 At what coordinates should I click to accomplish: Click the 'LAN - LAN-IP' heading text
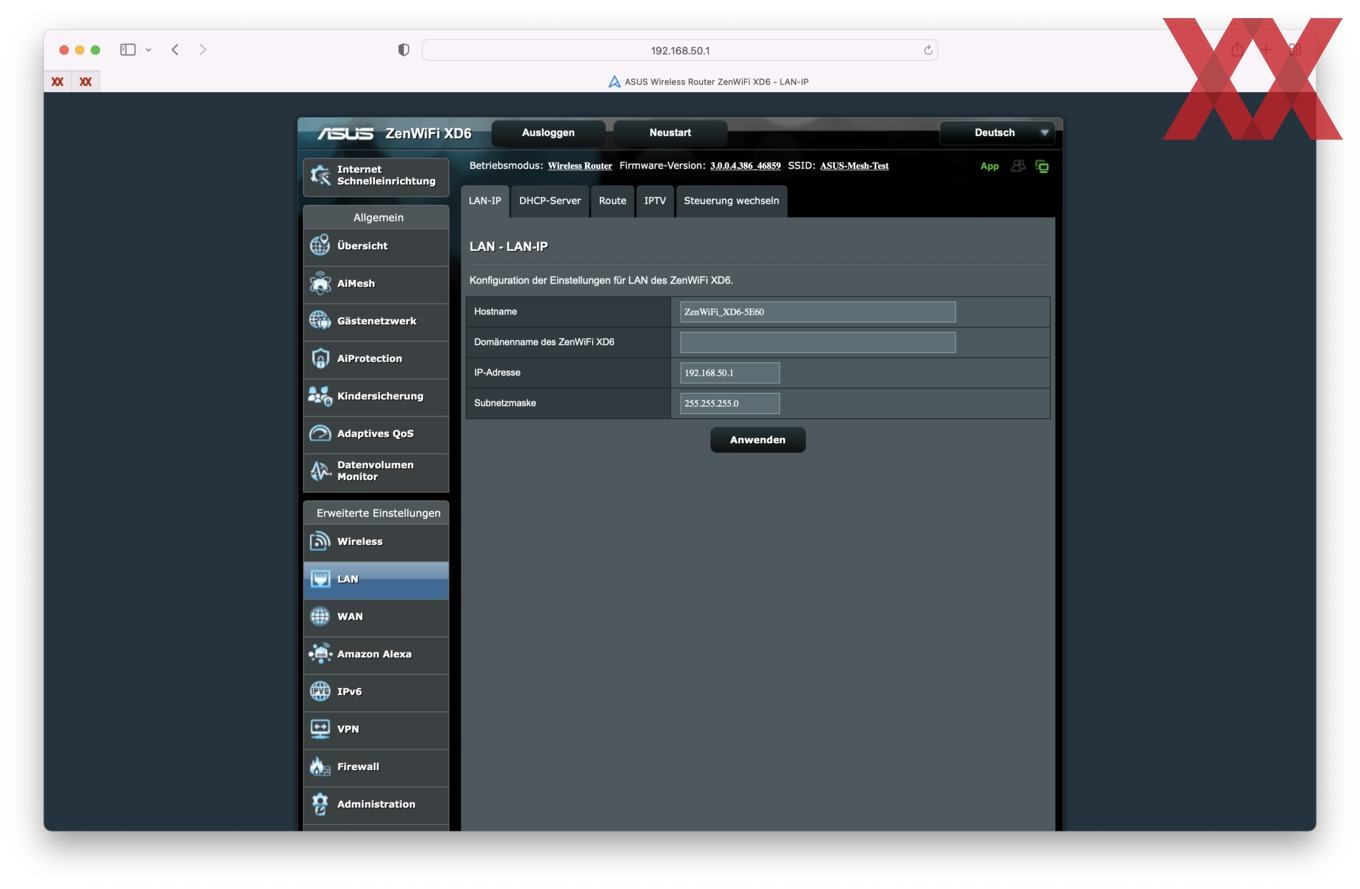click(x=508, y=246)
